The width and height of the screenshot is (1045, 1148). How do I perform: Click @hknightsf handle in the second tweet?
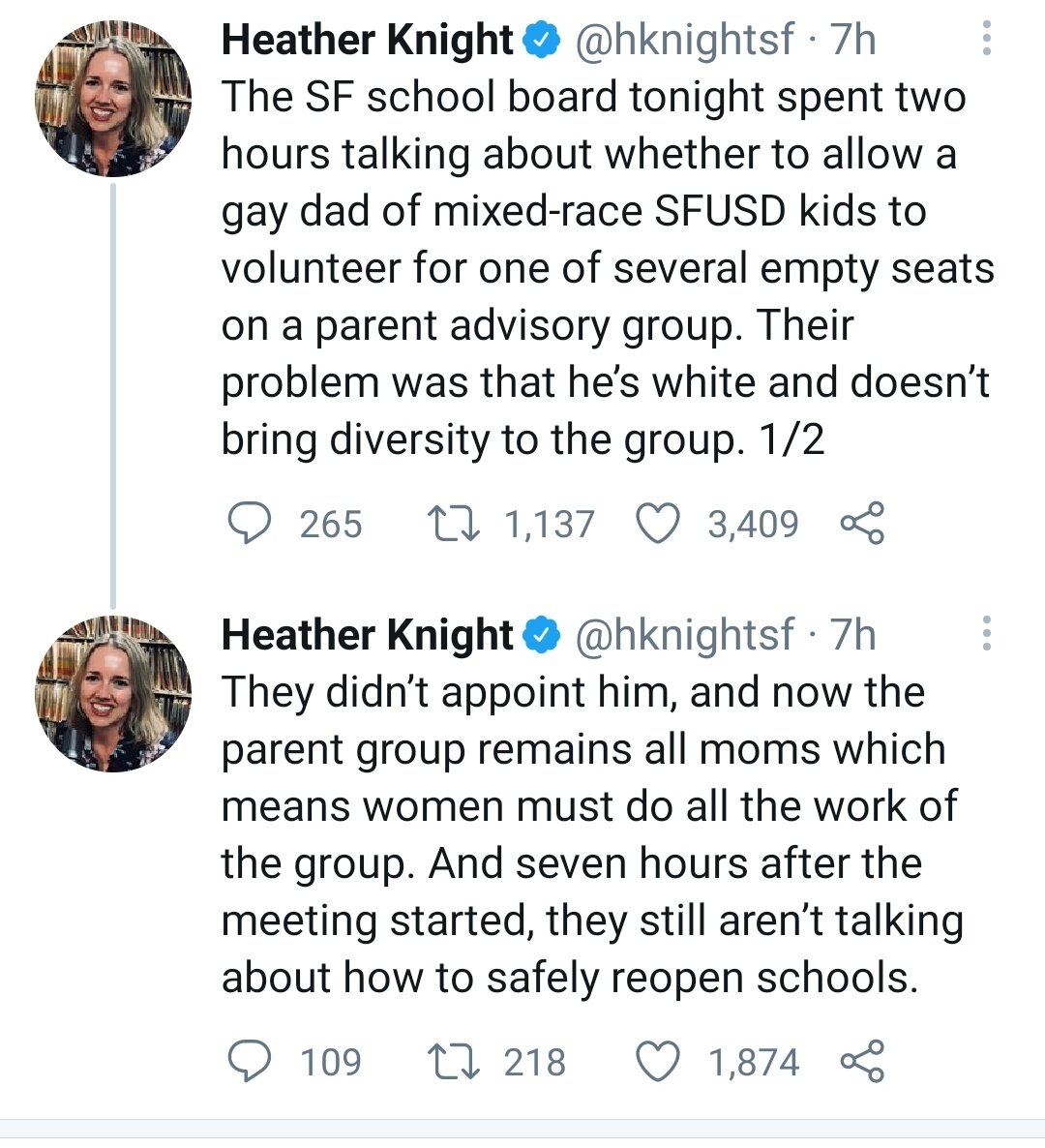pos(685,634)
